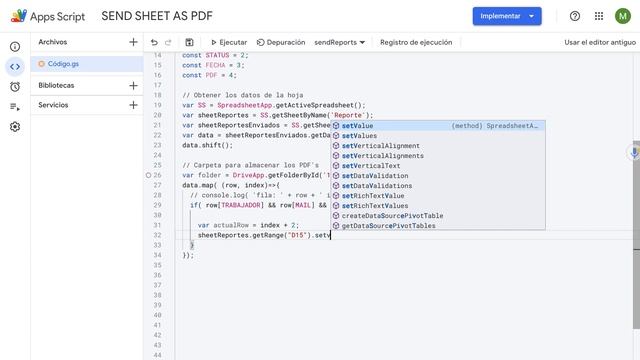
Task: Save project with the disk icon
Action: coord(189,42)
